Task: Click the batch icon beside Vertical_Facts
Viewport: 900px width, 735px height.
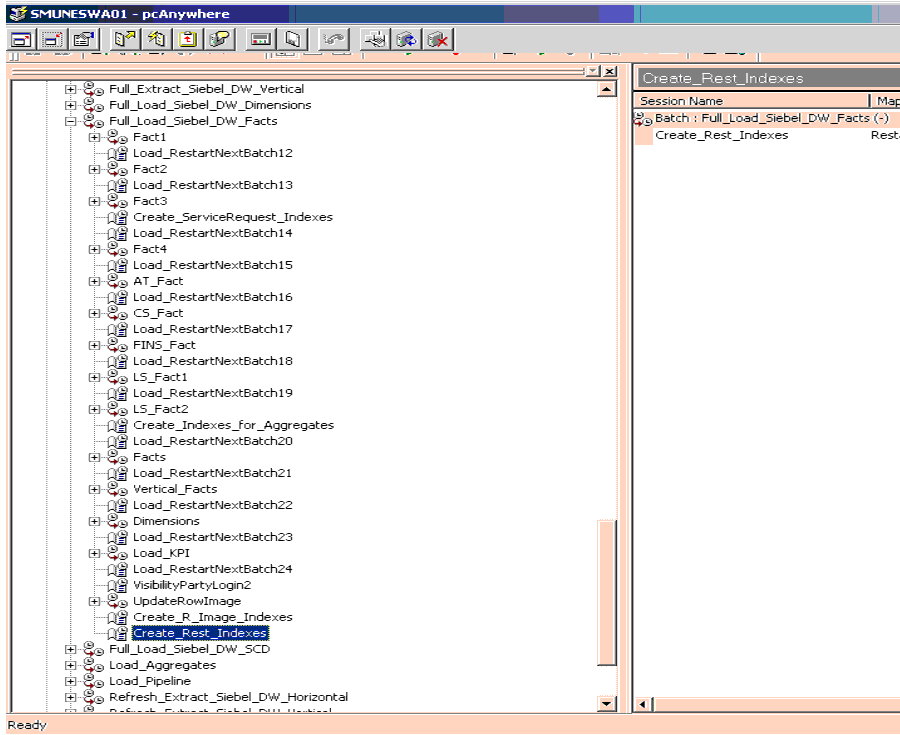Action: pos(117,489)
